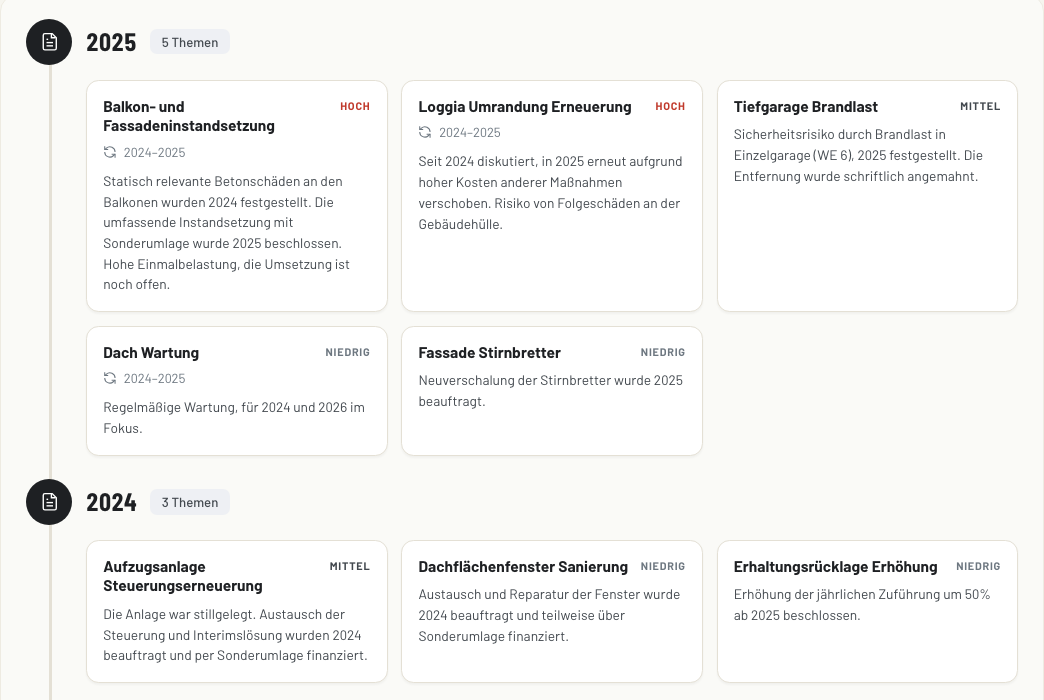This screenshot has height=700, width=1044.
Task: Click the 2024–2025 date on Dach Wartung card
Action: 154,378
